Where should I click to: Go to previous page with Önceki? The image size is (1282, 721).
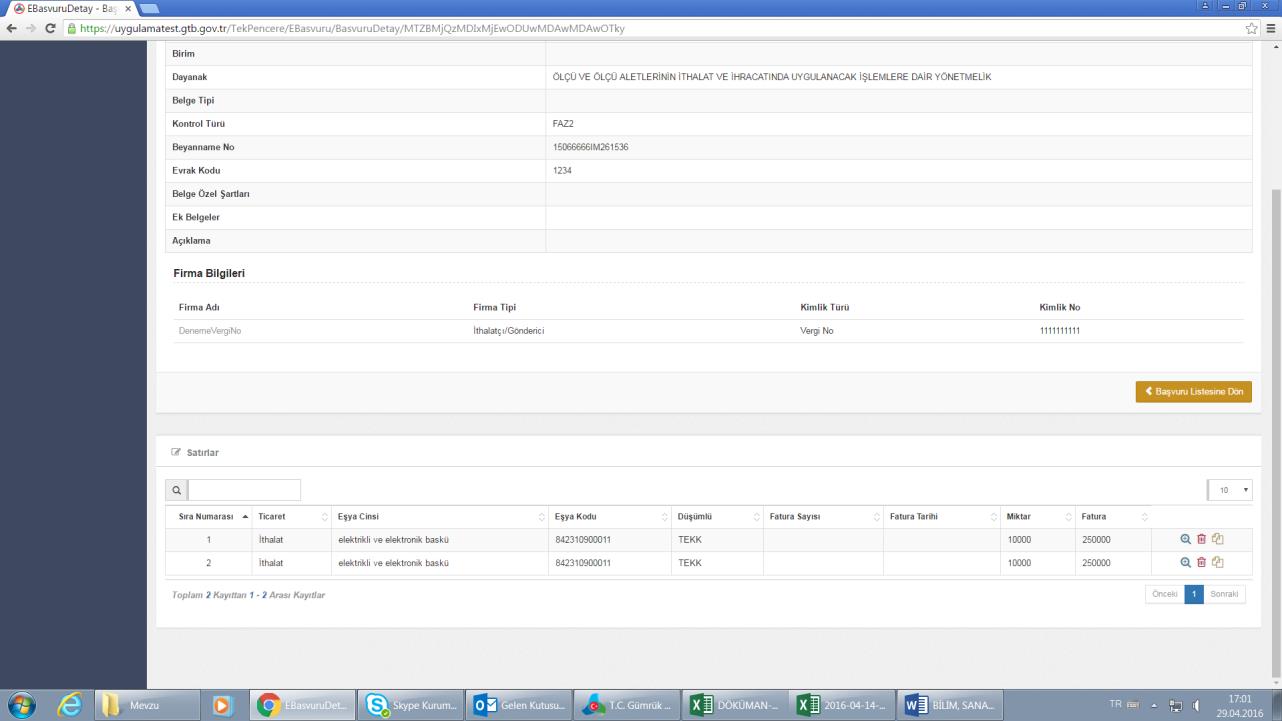(1165, 594)
